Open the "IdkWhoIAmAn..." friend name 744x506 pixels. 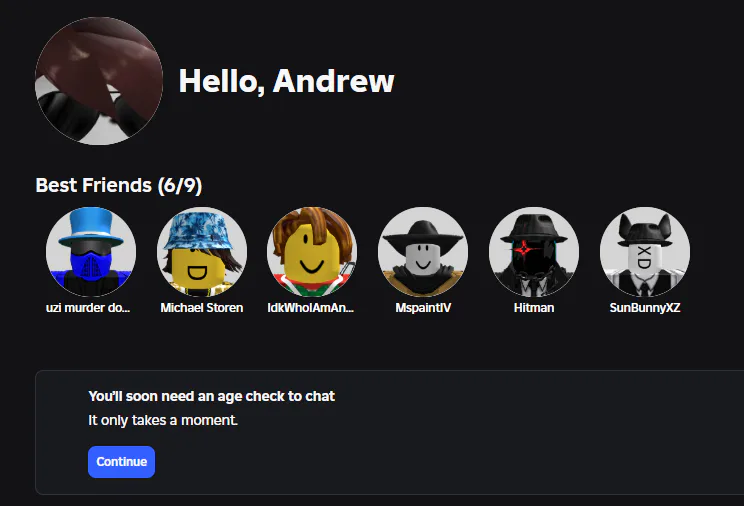[311, 308]
